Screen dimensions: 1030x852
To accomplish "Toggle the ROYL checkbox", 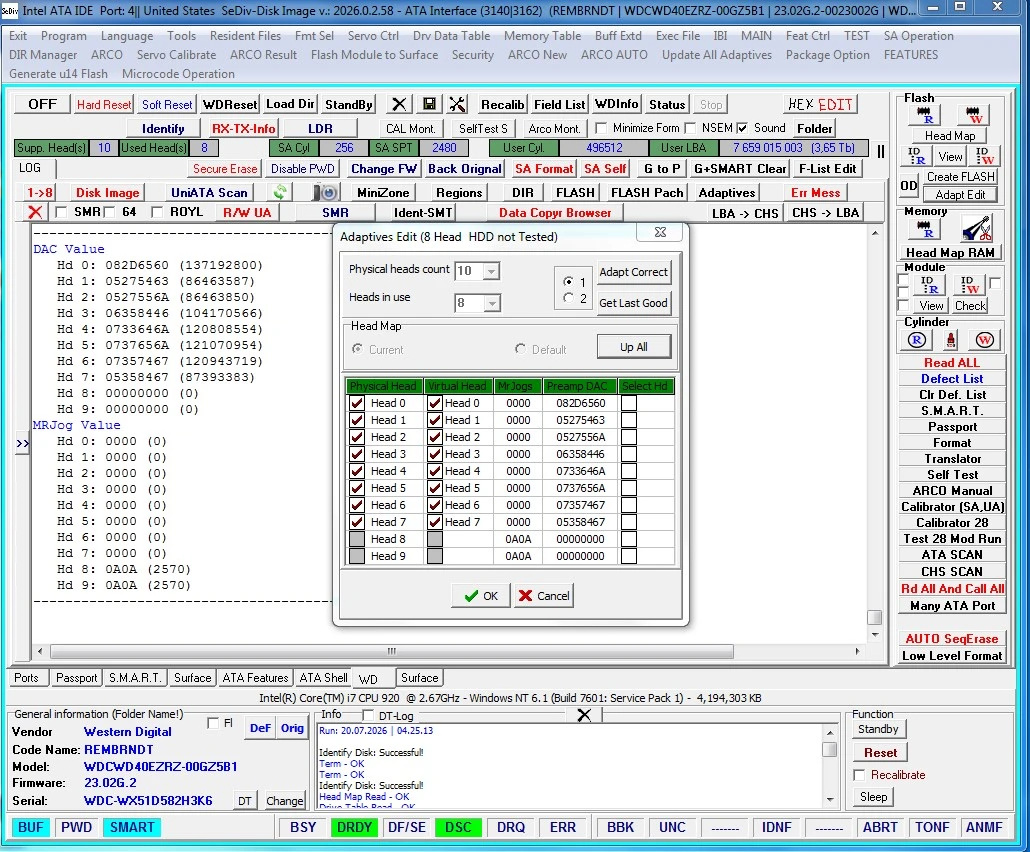I will [157, 212].
